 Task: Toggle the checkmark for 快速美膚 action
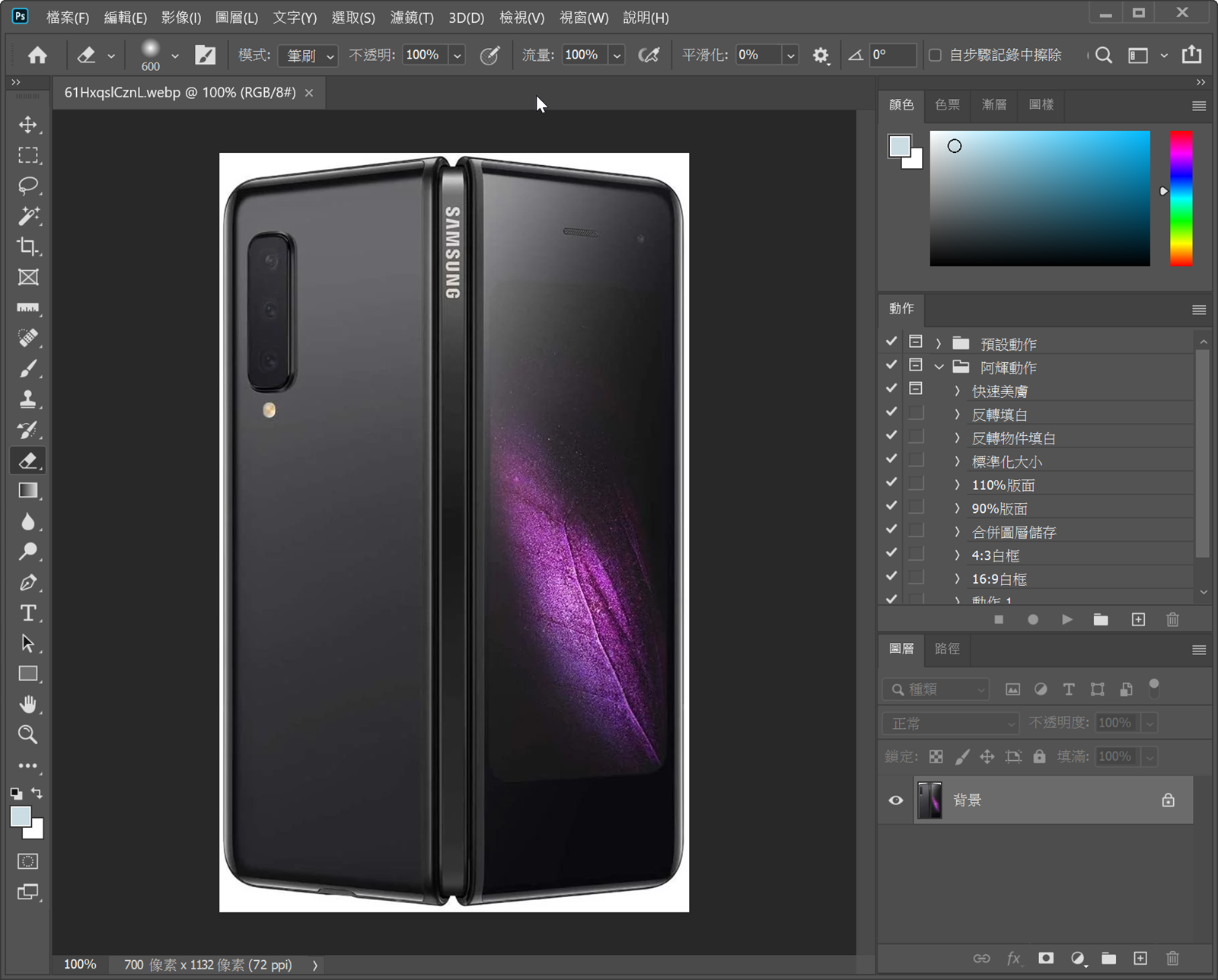pyautogui.click(x=891, y=389)
